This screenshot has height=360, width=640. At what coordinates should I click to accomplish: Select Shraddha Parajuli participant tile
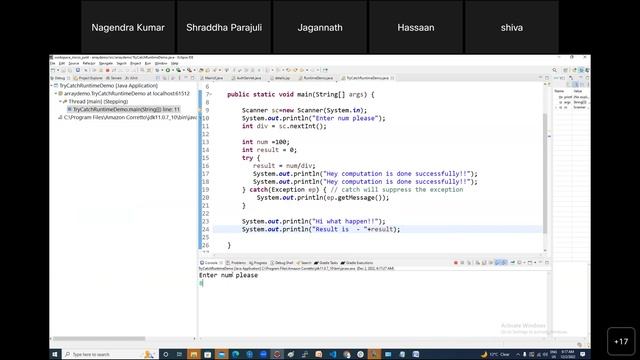(224, 27)
